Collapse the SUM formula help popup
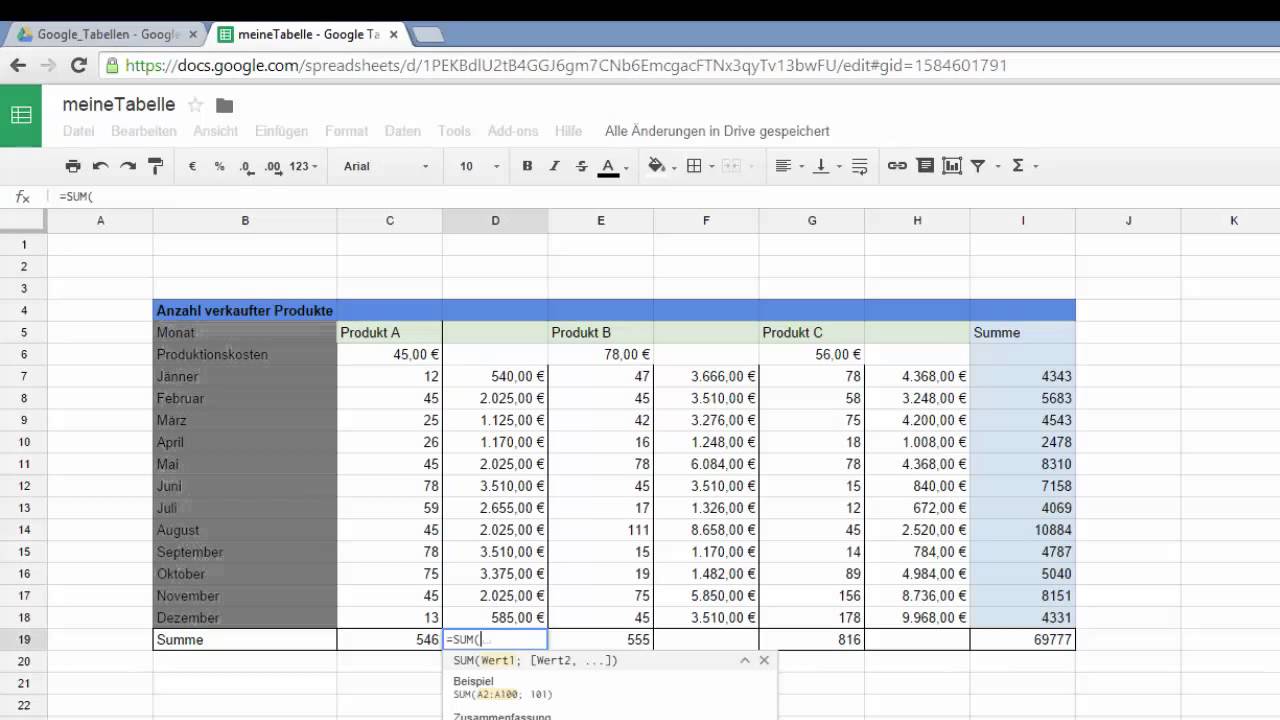The width and height of the screenshot is (1280, 720). click(745, 661)
